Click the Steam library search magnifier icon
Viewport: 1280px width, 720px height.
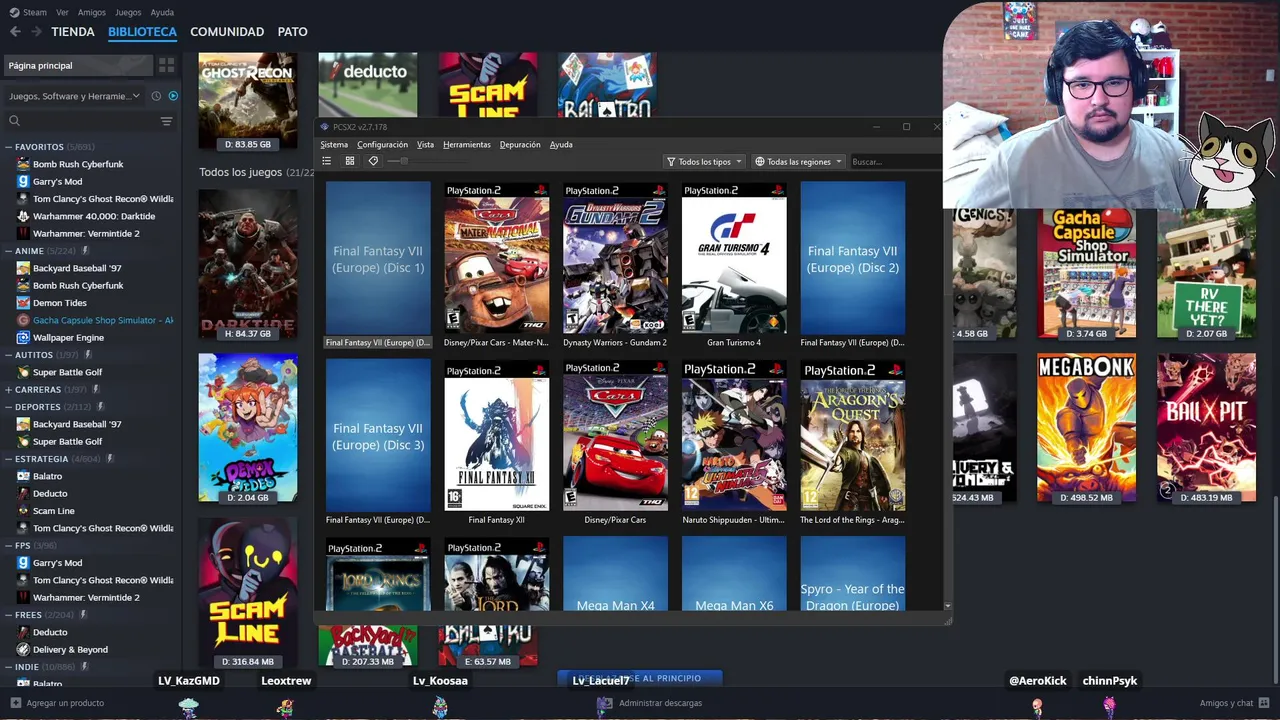click(x=14, y=121)
